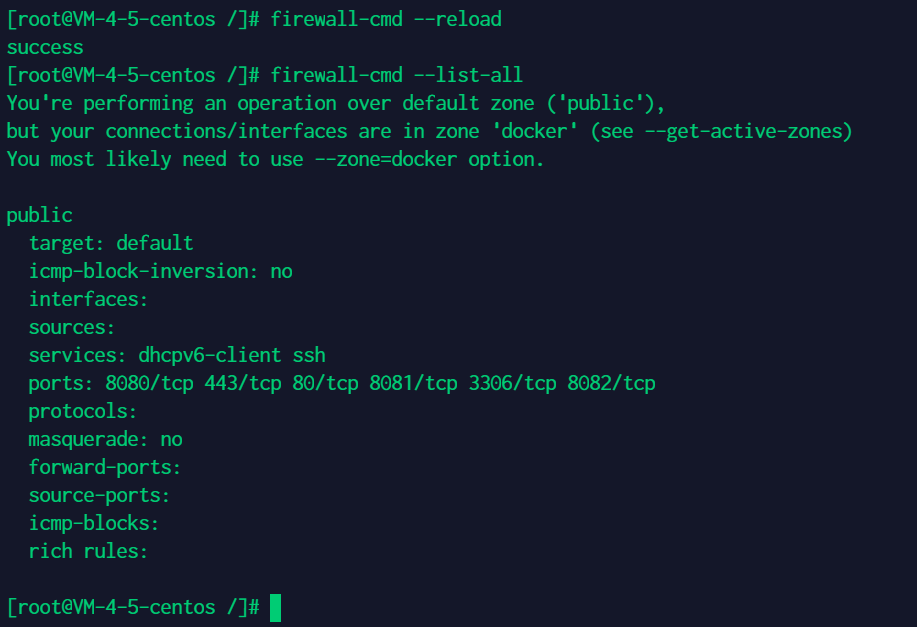The image size is (917, 627).
Task: Click the "forward-ports:" line
Action: pos(105,467)
